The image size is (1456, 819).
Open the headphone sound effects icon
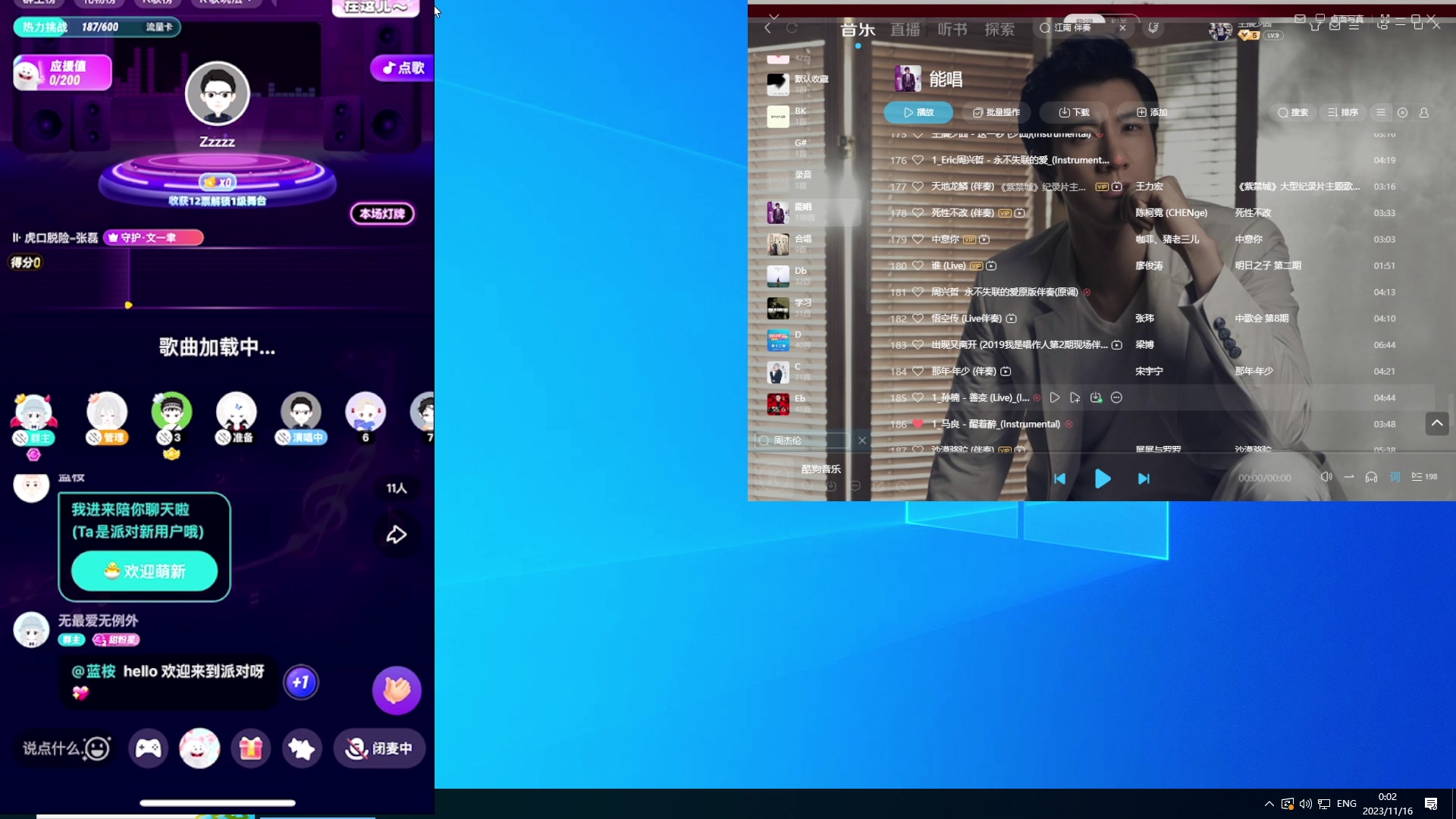[1371, 477]
